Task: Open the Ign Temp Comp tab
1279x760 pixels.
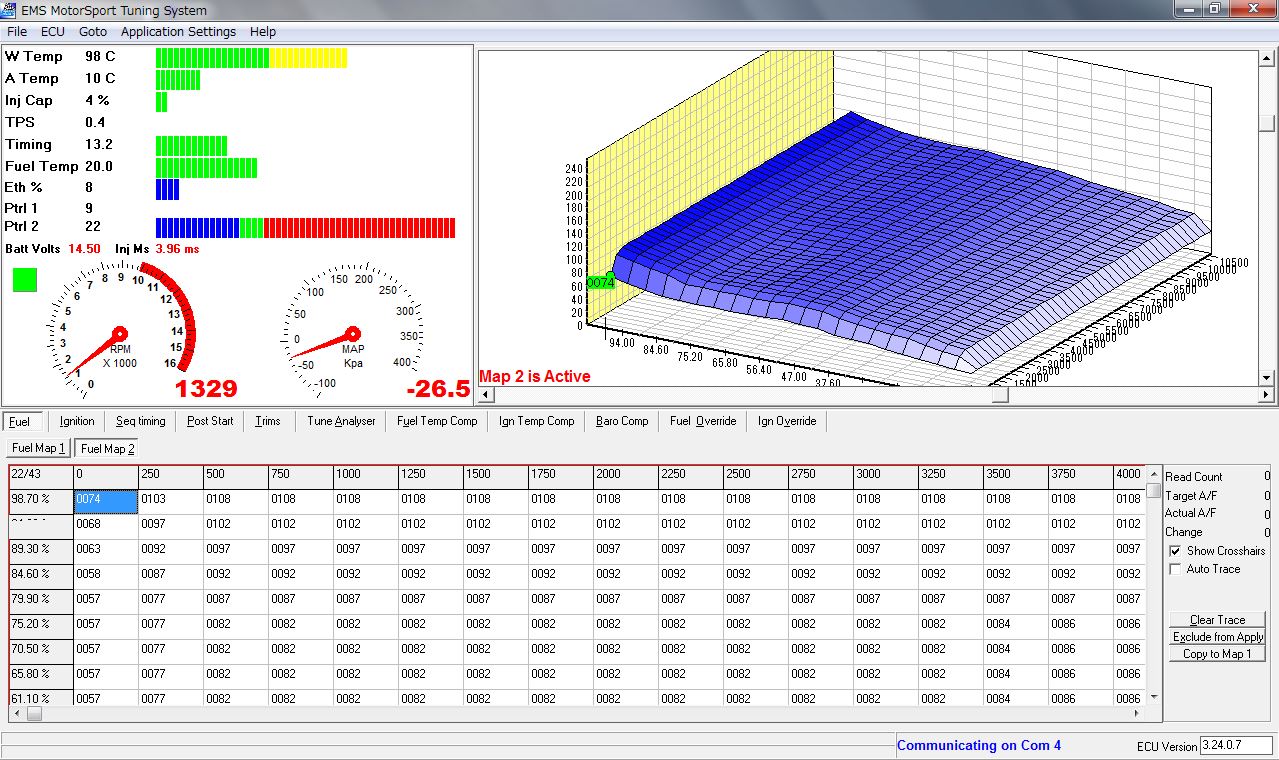Action: point(537,421)
